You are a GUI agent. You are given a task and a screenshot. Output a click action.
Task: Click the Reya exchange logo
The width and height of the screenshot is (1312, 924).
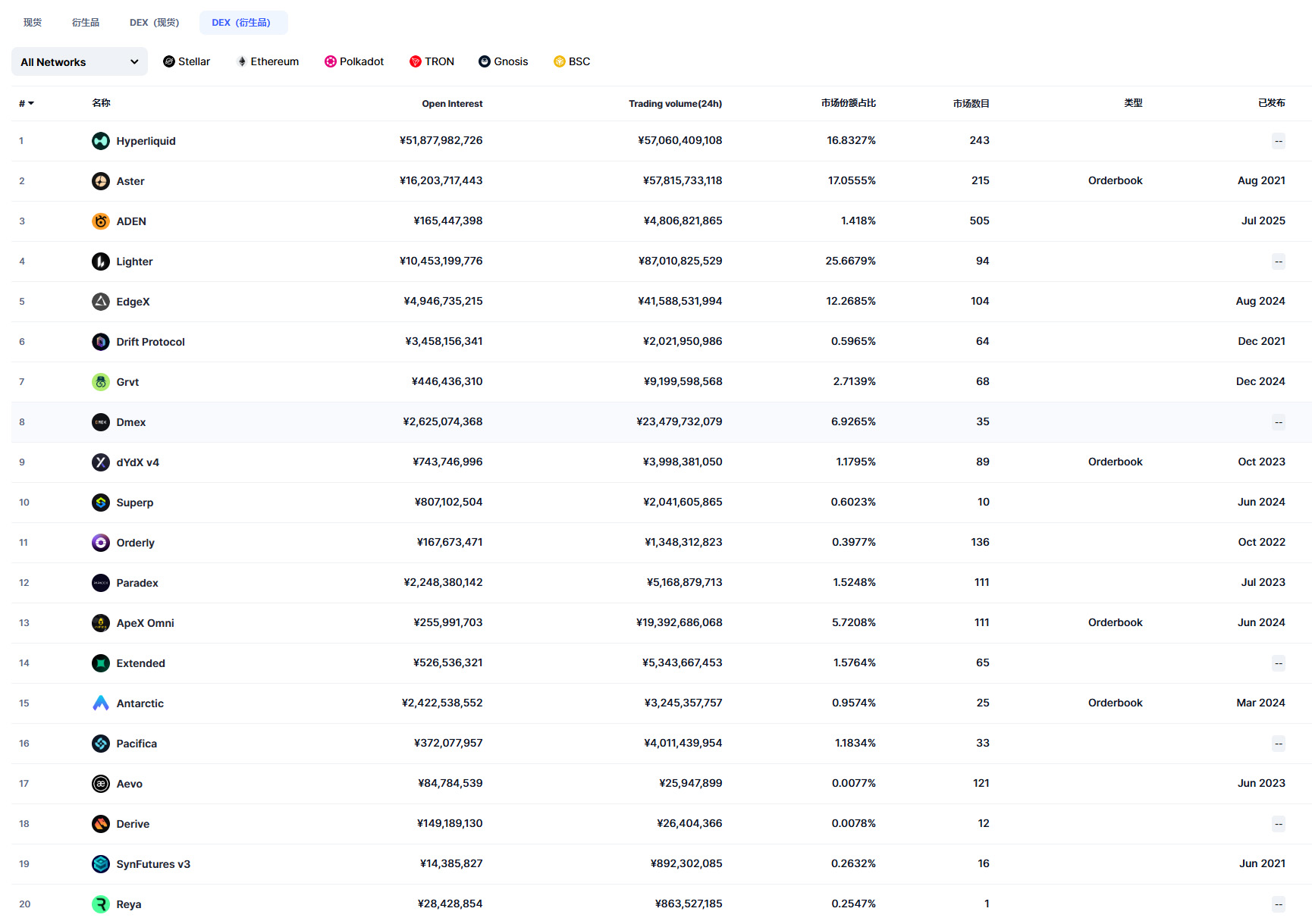tap(101, 904)
